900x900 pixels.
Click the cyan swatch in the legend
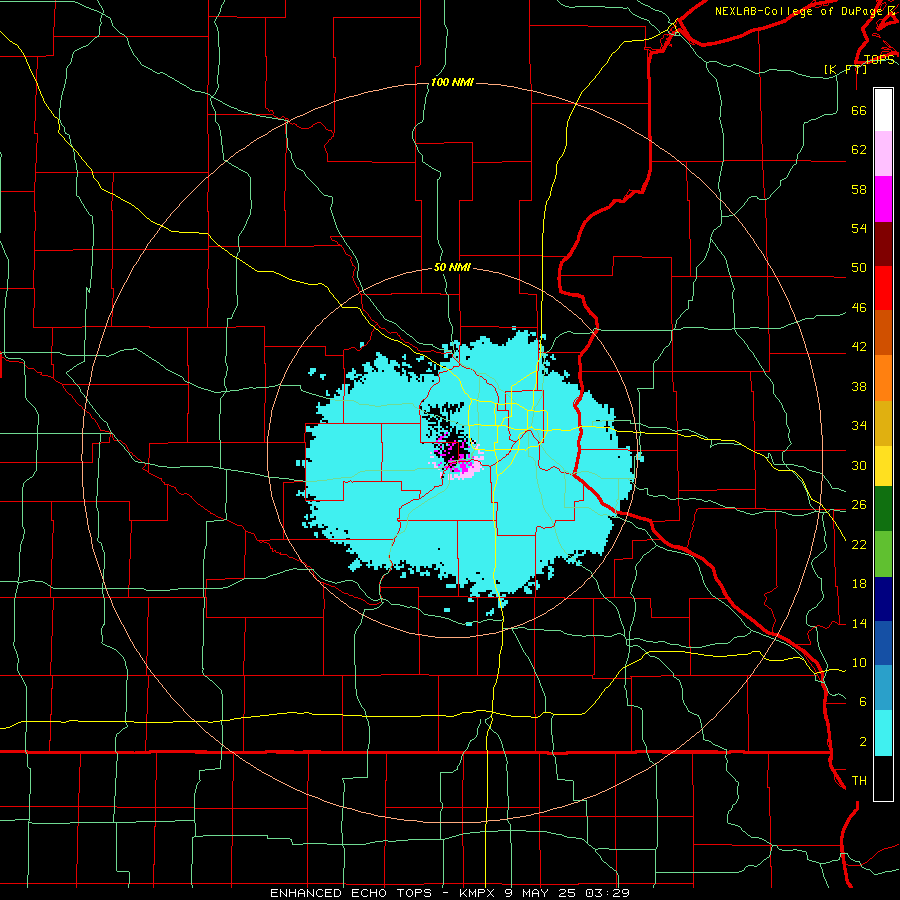883,733
